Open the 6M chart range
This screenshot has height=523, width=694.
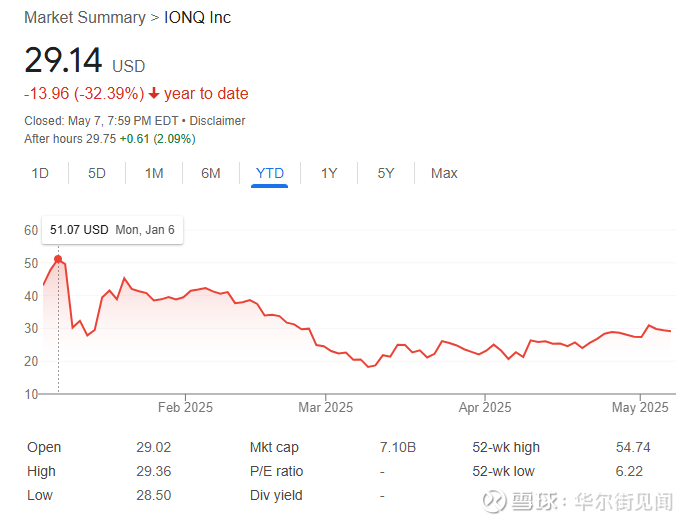(x=211, y=173)
